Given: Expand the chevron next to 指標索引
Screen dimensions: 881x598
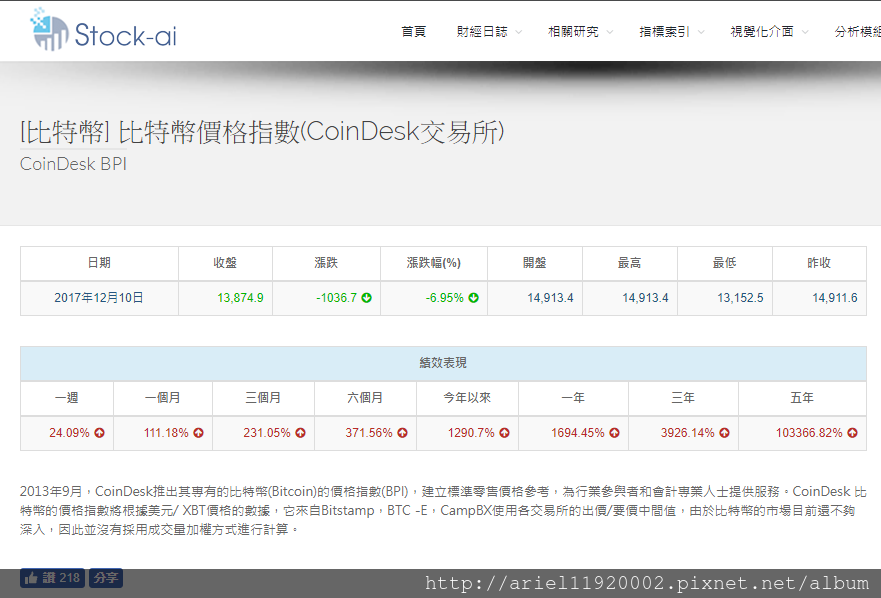Looking at the screenshot, I should tap(701, 32).
